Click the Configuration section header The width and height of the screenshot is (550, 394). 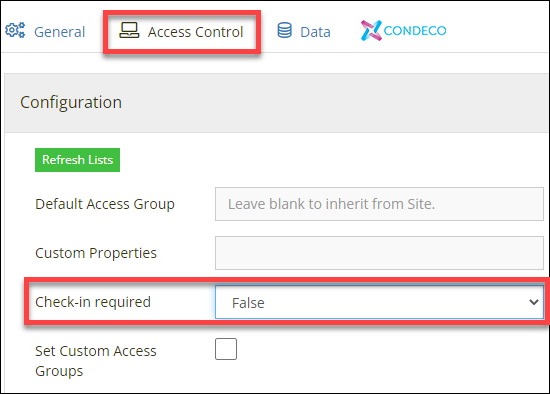[71, 102]
